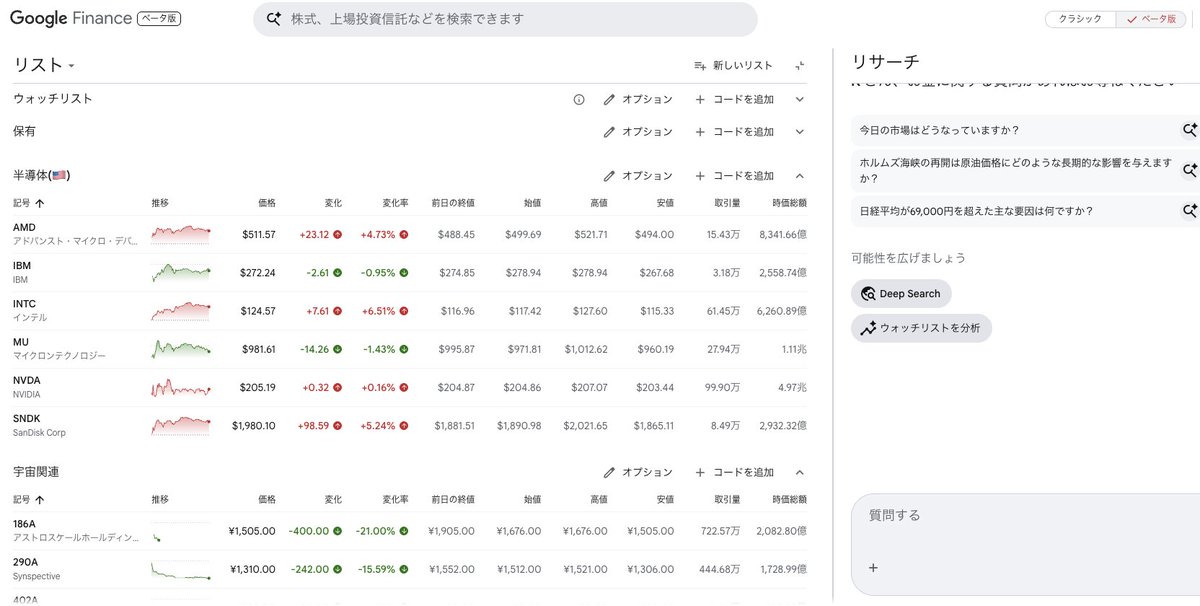Click the search field for stocks
Screen dimensions: 1200x606
(x=505, y=19)
